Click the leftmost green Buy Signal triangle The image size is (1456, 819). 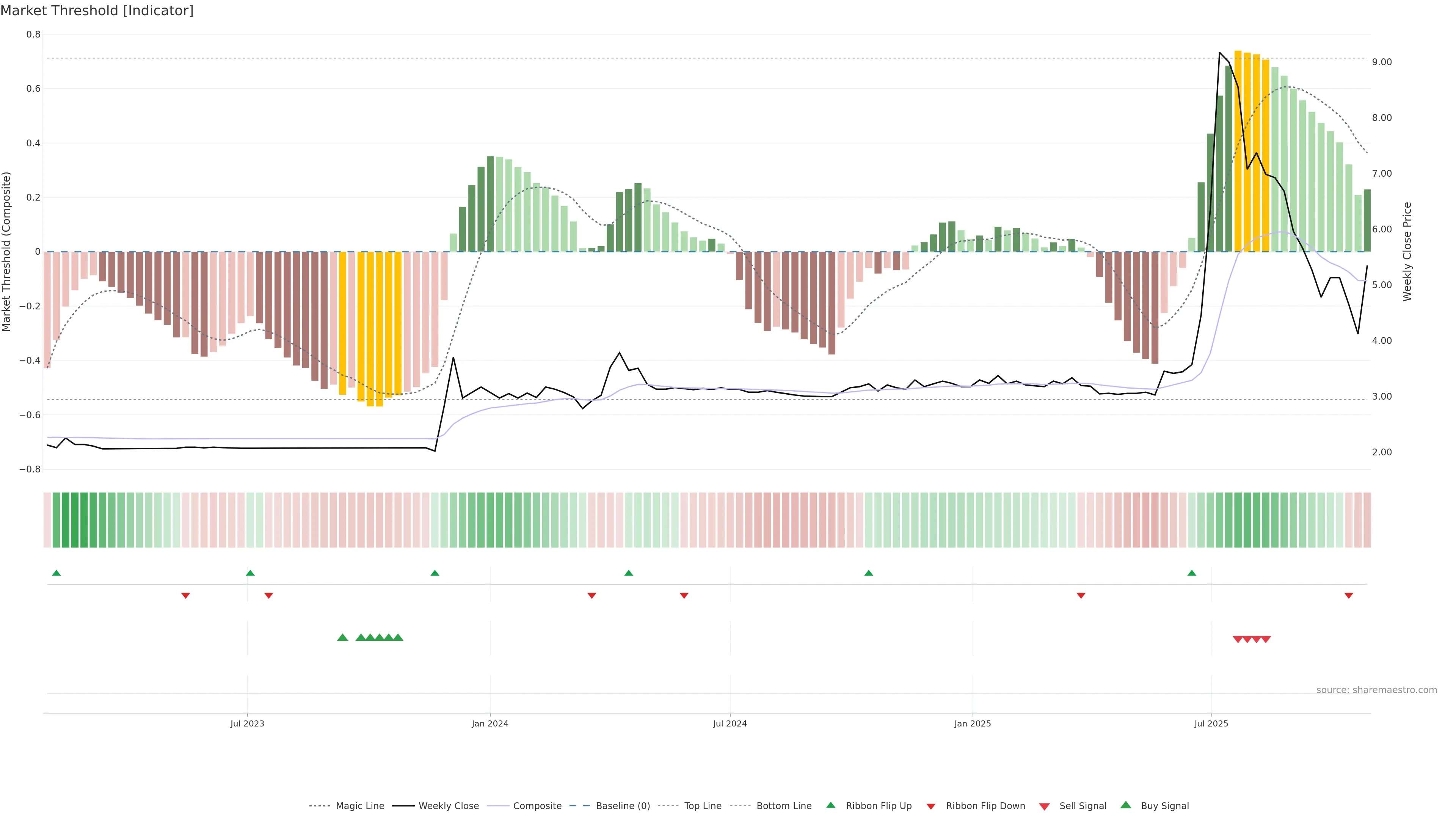[x=342, y=637]
